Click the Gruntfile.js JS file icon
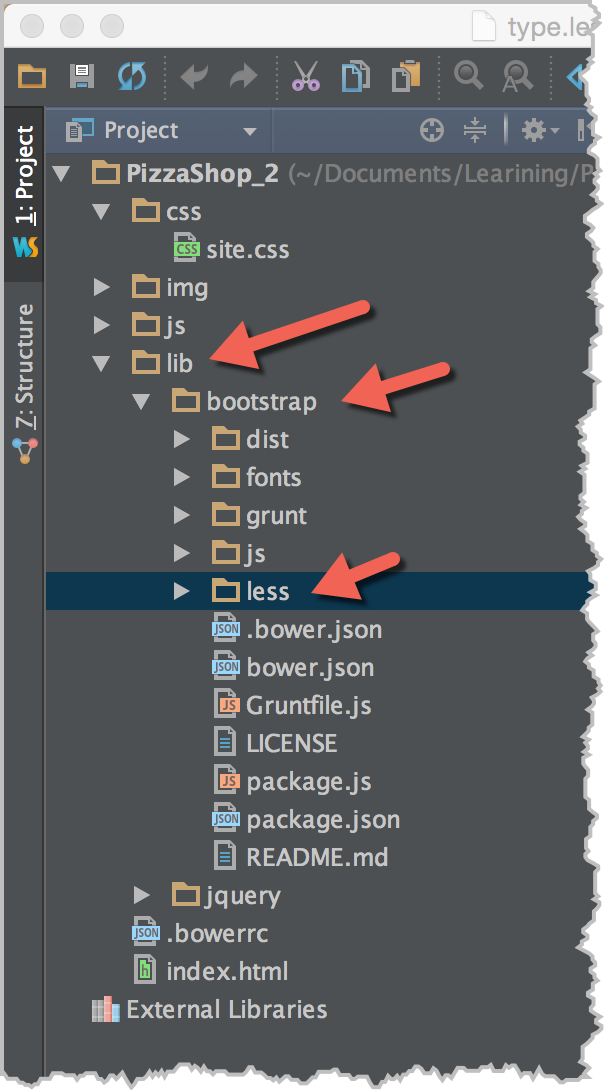604x1090 pixels. tap(226, 705)
